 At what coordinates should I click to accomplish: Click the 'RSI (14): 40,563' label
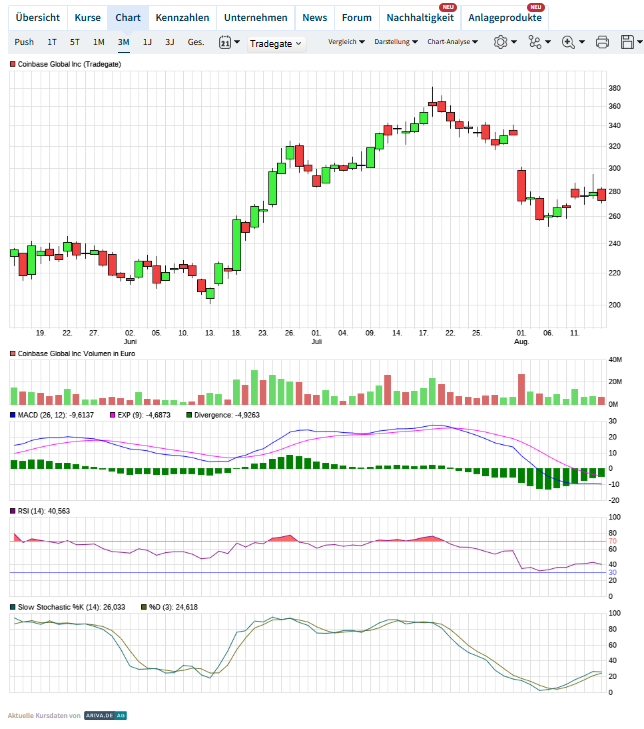(x=44, y=511)
